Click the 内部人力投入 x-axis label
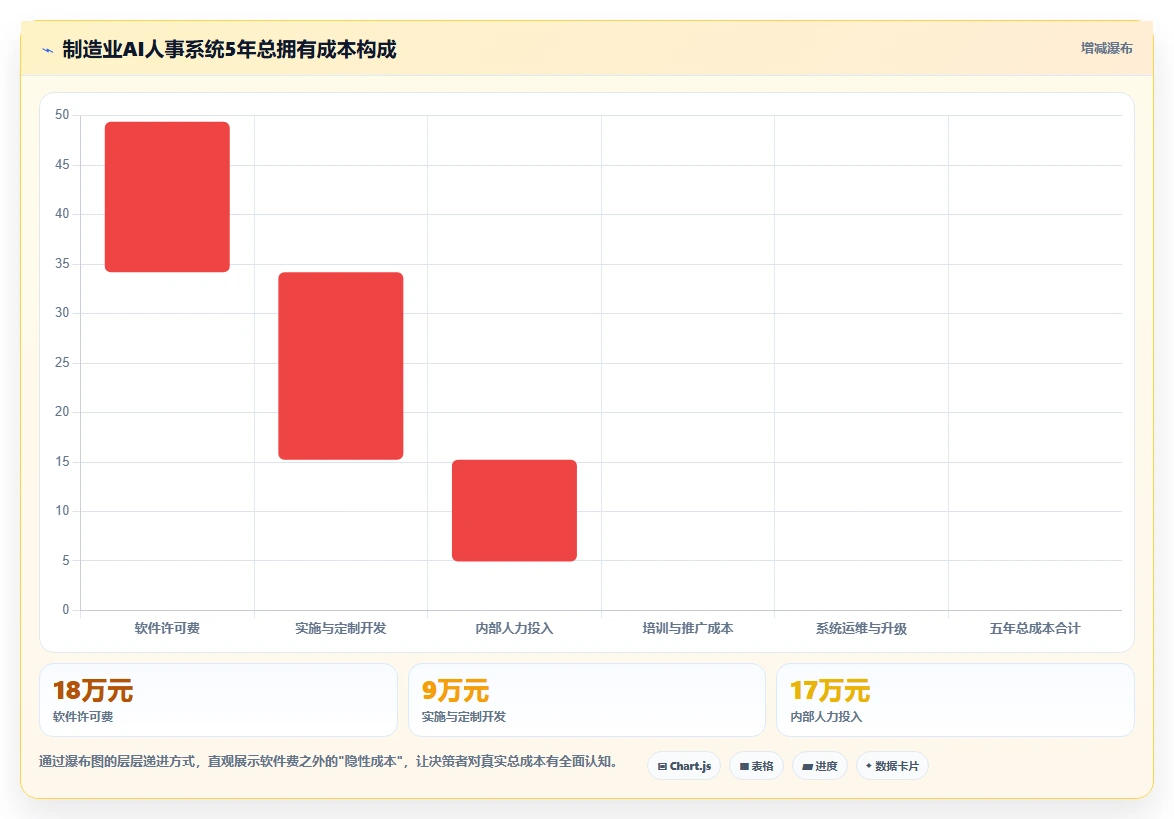Image resolution: width=1174 pixels, height=819 pixels. click(x=514, y=628)
